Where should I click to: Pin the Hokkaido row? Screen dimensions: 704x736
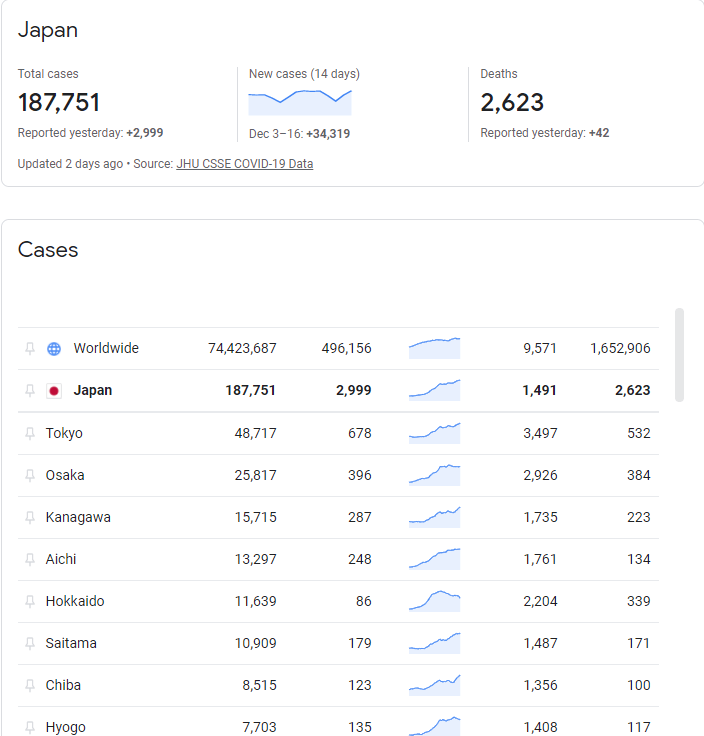click(x=30, y=601)
